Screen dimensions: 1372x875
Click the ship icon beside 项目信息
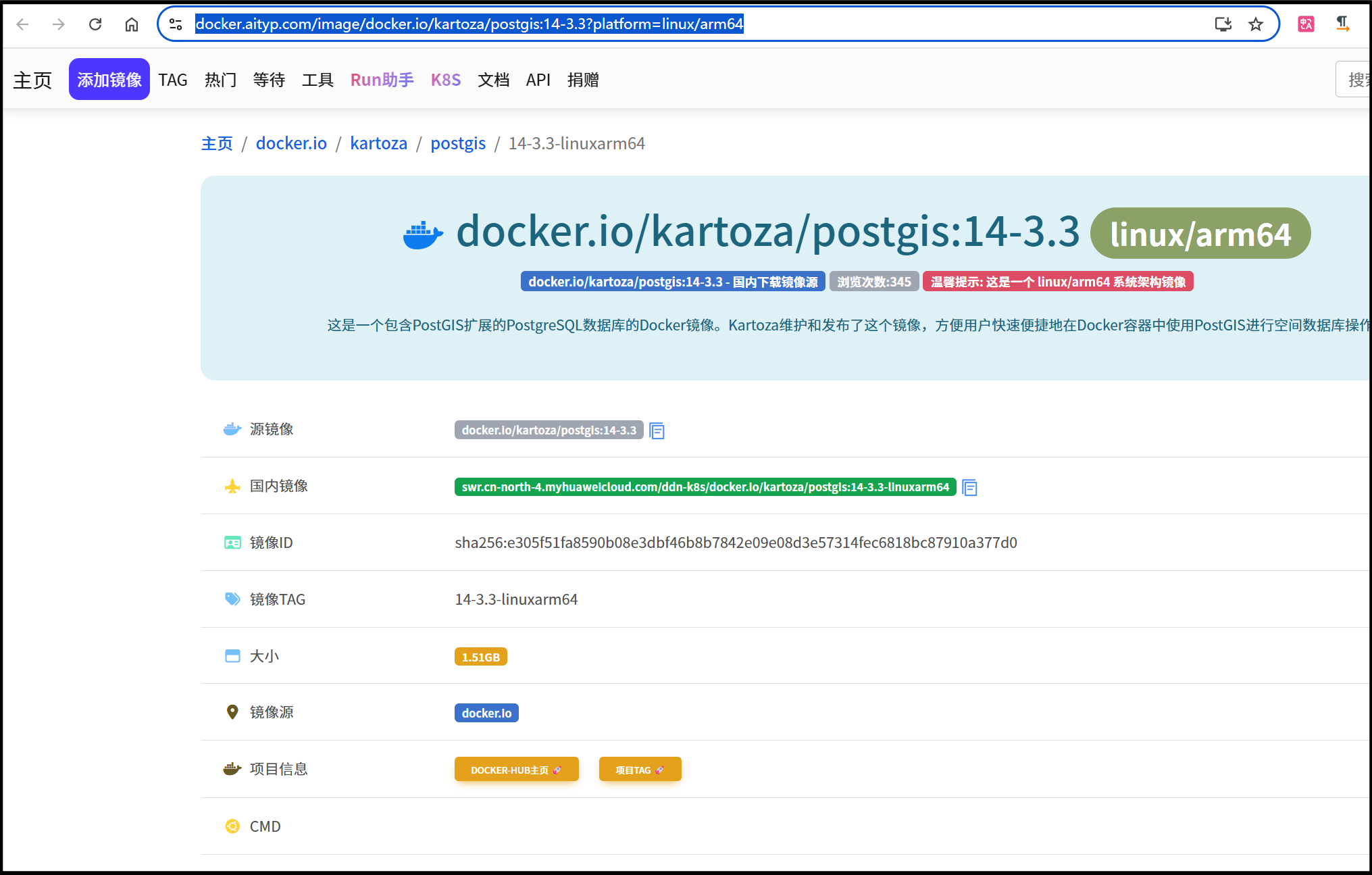tap(232, 769)
